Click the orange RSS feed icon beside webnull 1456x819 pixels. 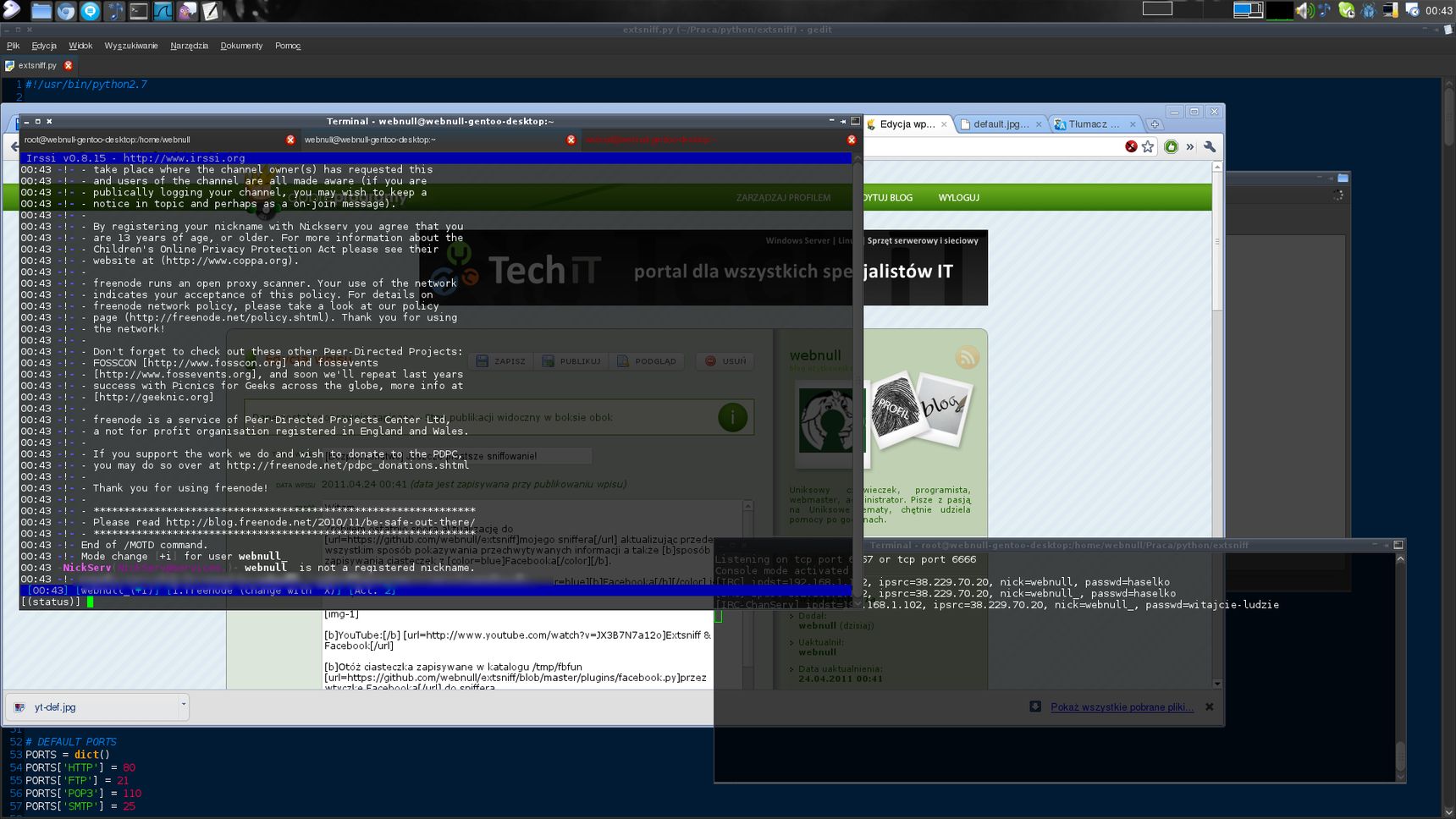tap(967, 357)
